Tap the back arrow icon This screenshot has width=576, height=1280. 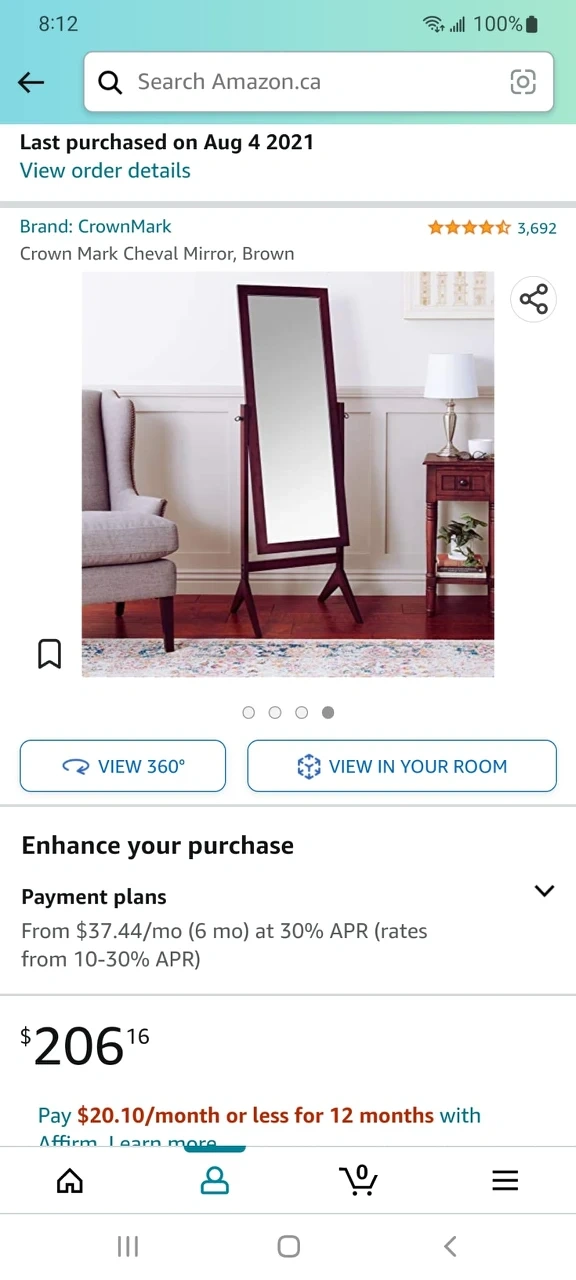(32, 82)
